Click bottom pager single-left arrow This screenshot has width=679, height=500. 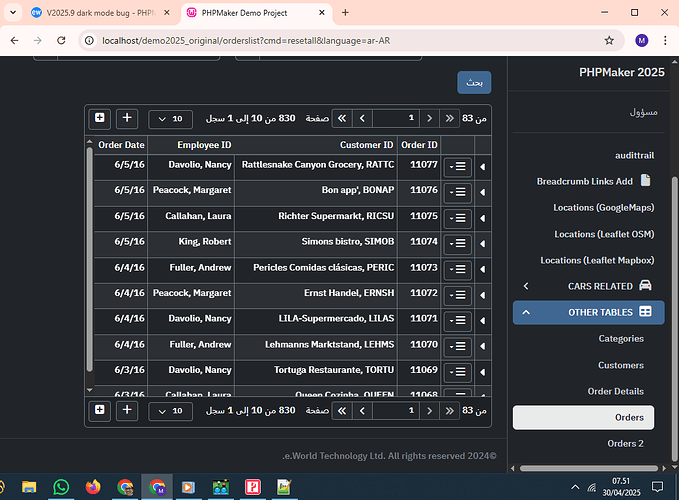tap(362, 410)
